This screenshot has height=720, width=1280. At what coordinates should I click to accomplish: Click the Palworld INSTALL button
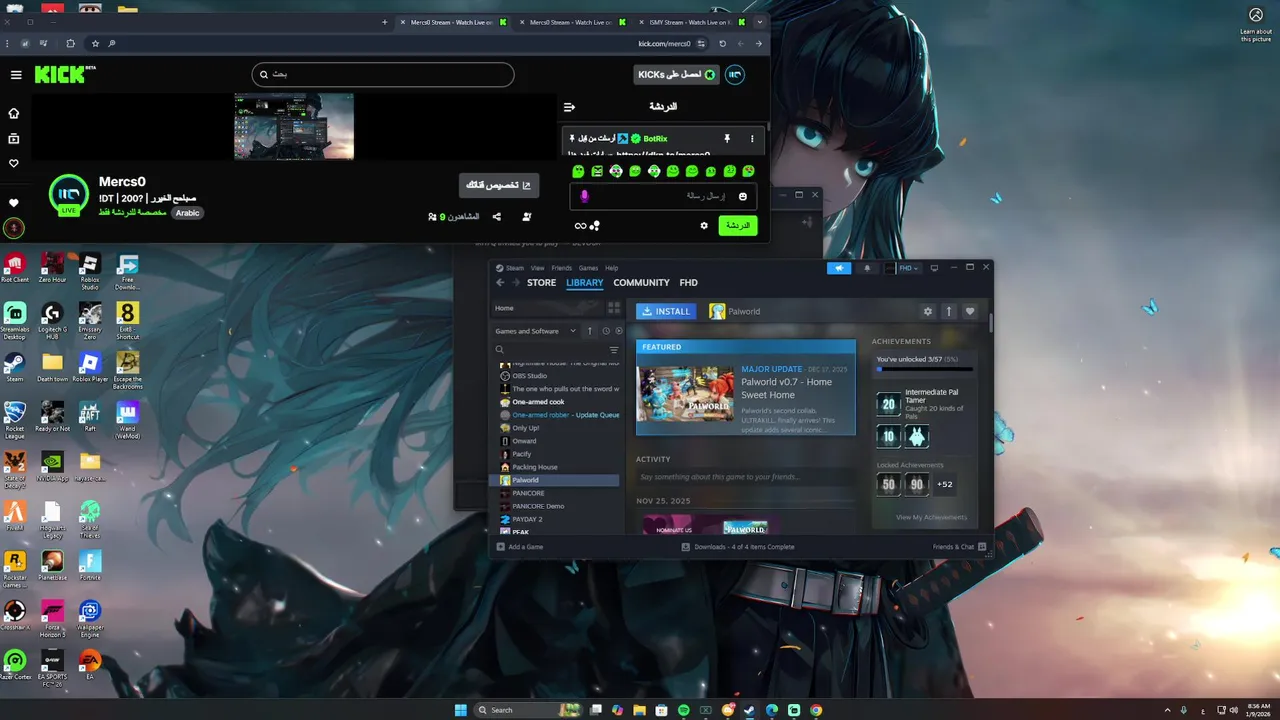[x=666, y=311]
